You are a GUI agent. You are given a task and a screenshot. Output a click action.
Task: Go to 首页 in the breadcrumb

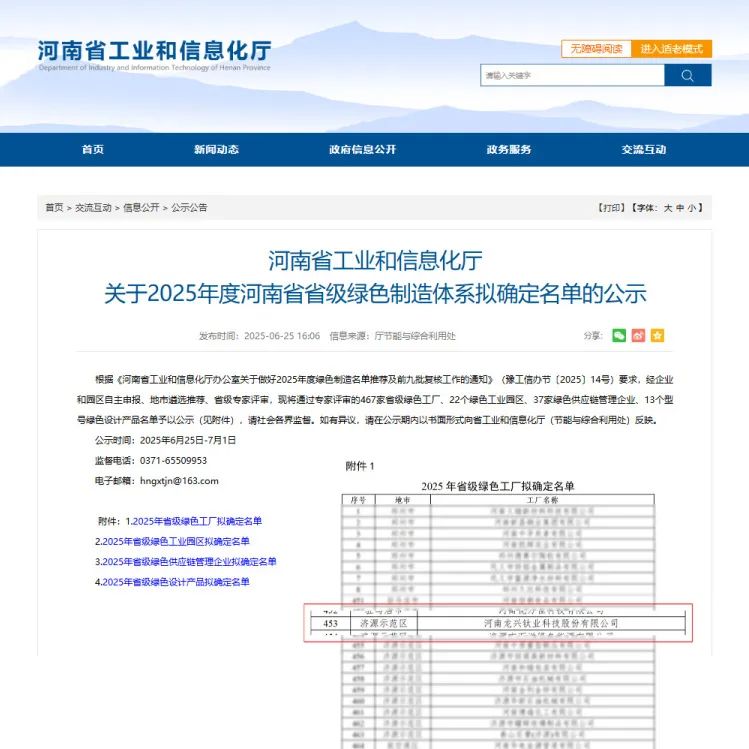pos(54,207)
